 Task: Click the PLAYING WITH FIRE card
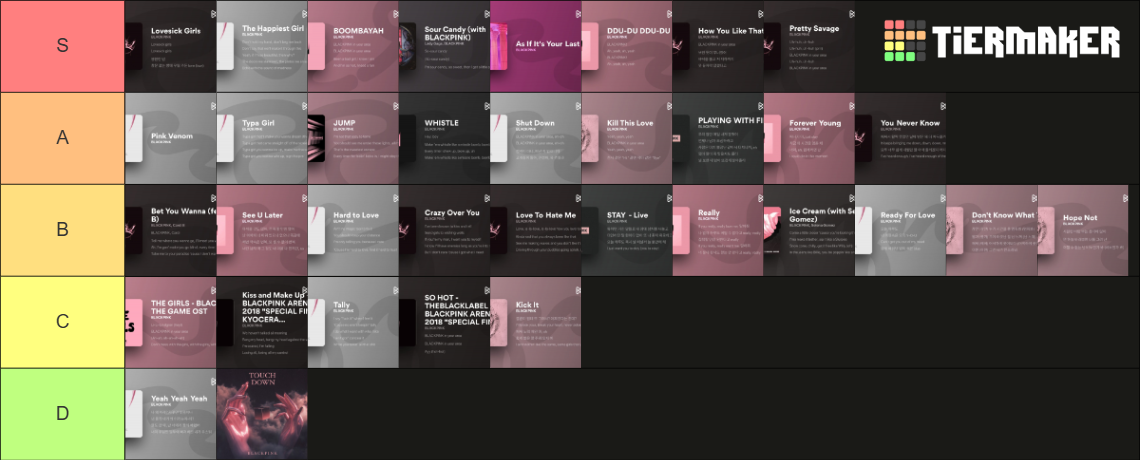click(718, 138)
